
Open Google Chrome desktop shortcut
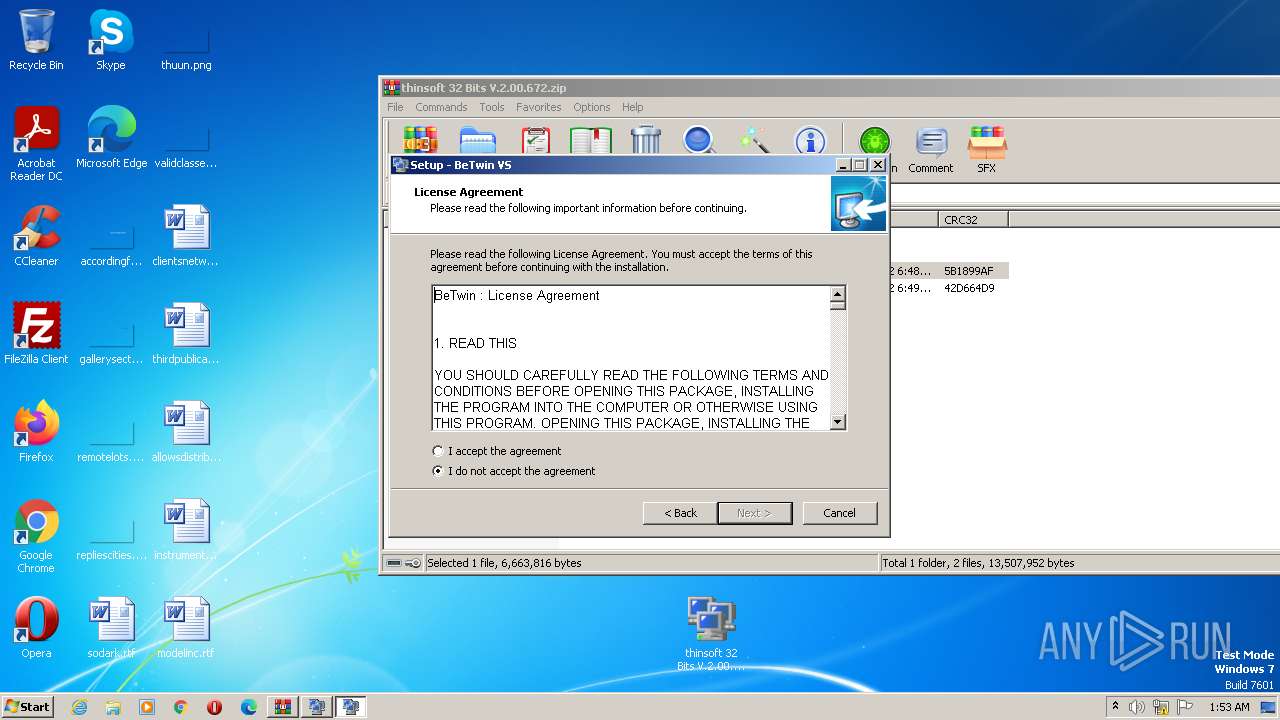click(x=36, y=536)
